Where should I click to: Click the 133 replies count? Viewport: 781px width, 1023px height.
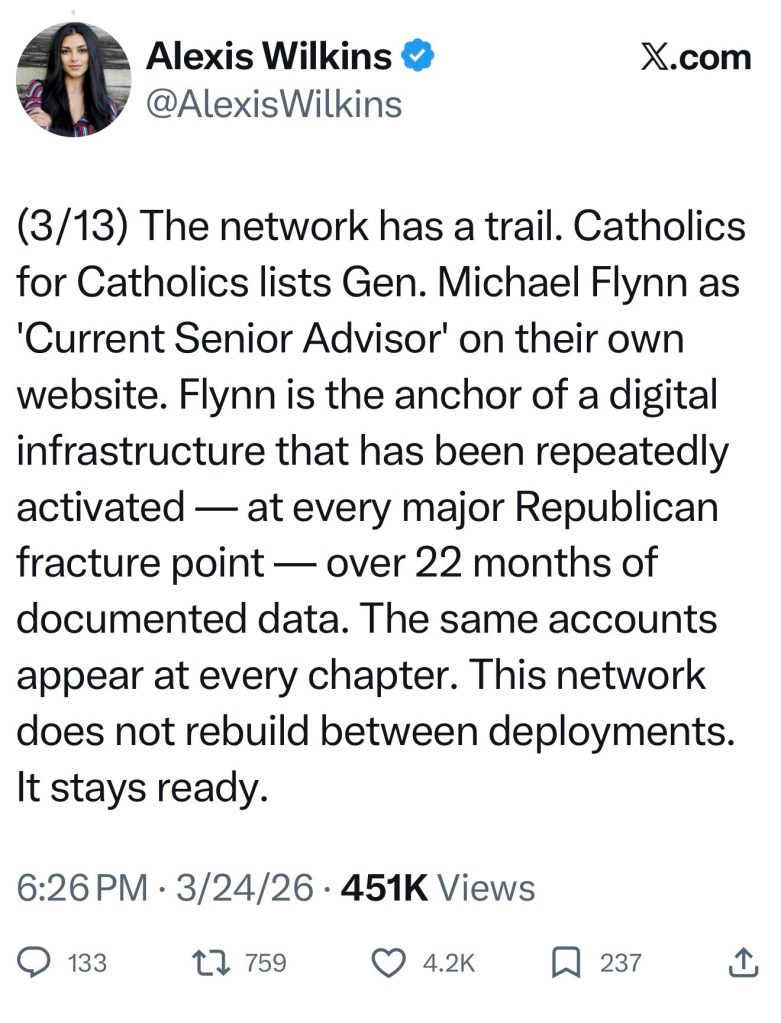[x=87, y=963]
